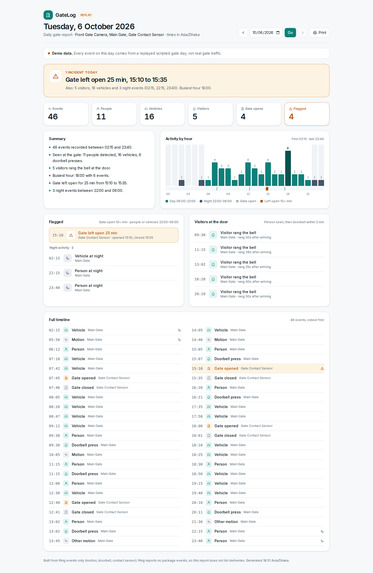The width and height of the screenshot is (373, 573).
Task: Click the Print button
Action: click(320, 33)
